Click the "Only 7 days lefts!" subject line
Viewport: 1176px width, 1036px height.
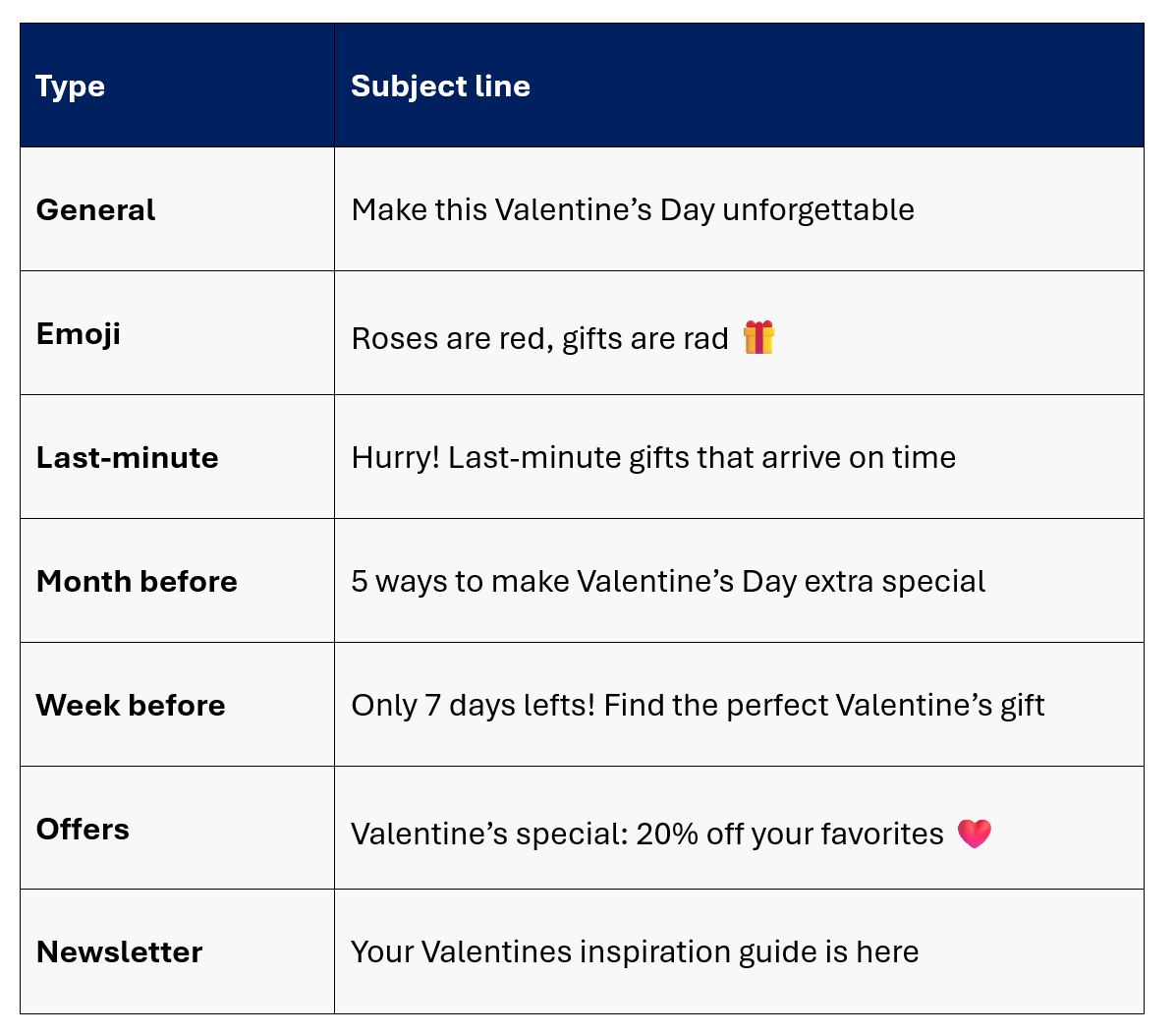pos(474,706)
